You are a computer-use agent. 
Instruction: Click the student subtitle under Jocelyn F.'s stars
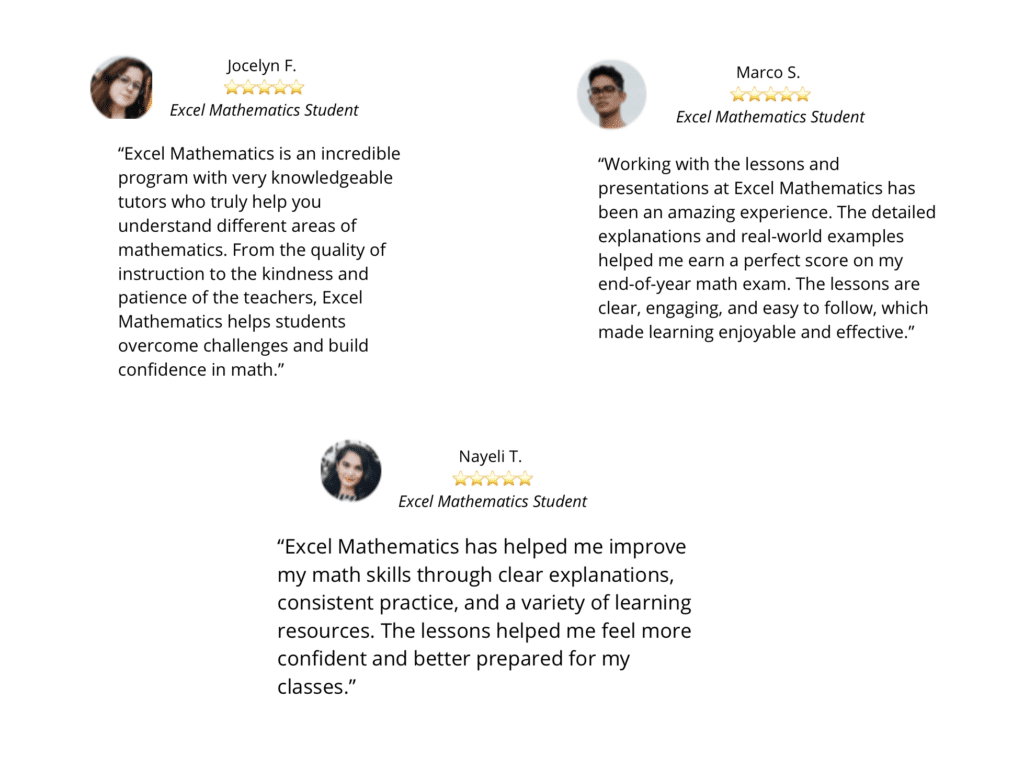pyautogui.click(x=264, y=110)
